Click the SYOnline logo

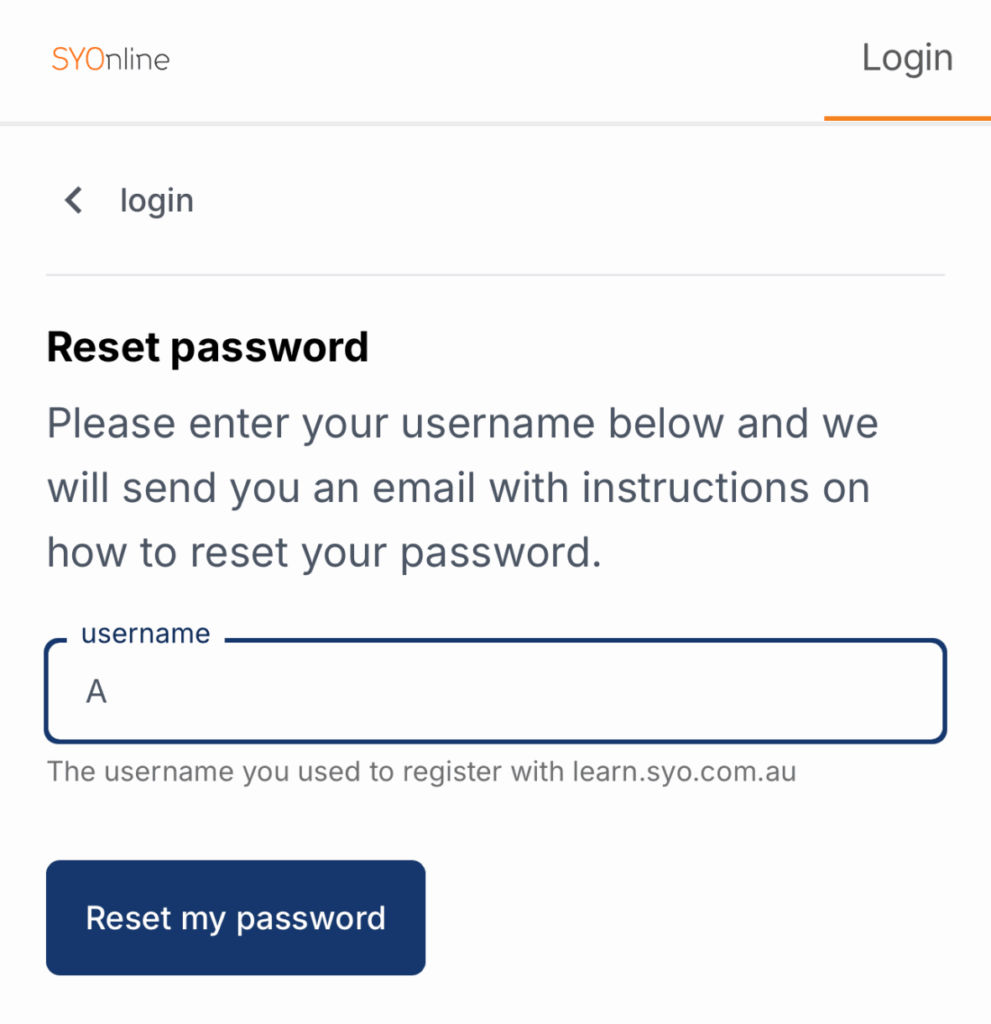(x=110, y=59)
